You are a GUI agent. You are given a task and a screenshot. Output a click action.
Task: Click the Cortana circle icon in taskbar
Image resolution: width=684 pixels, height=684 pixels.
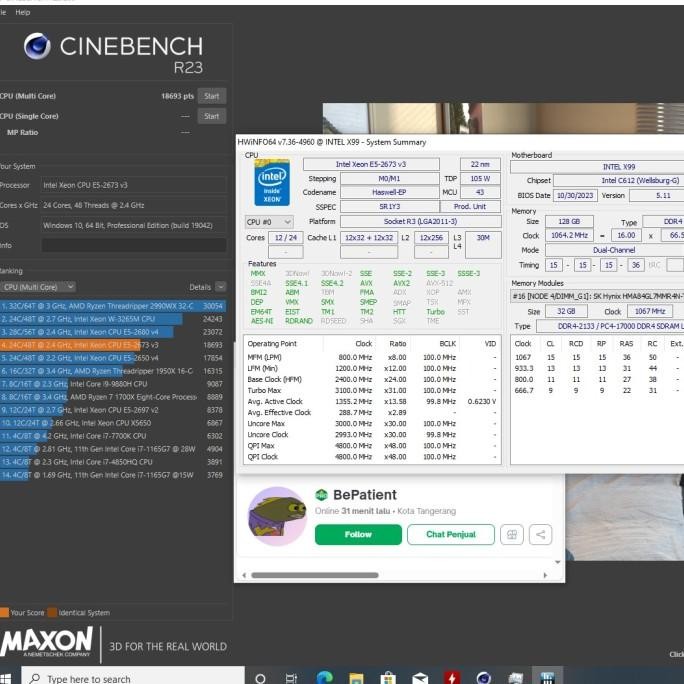click(260, 678)
